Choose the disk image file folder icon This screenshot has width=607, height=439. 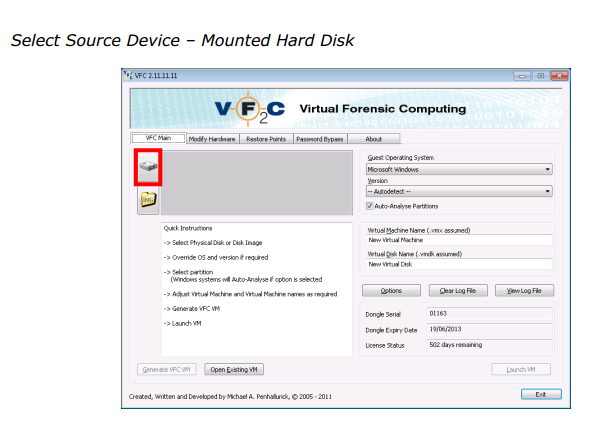tap(148, 200)
